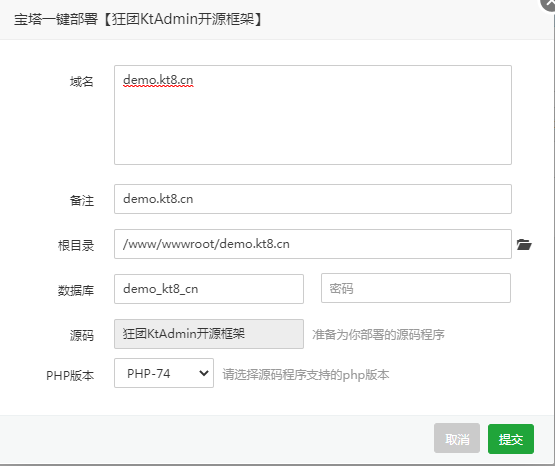
Task: Open the folder browser icon for root directory
Action: [x=524, y=244]
